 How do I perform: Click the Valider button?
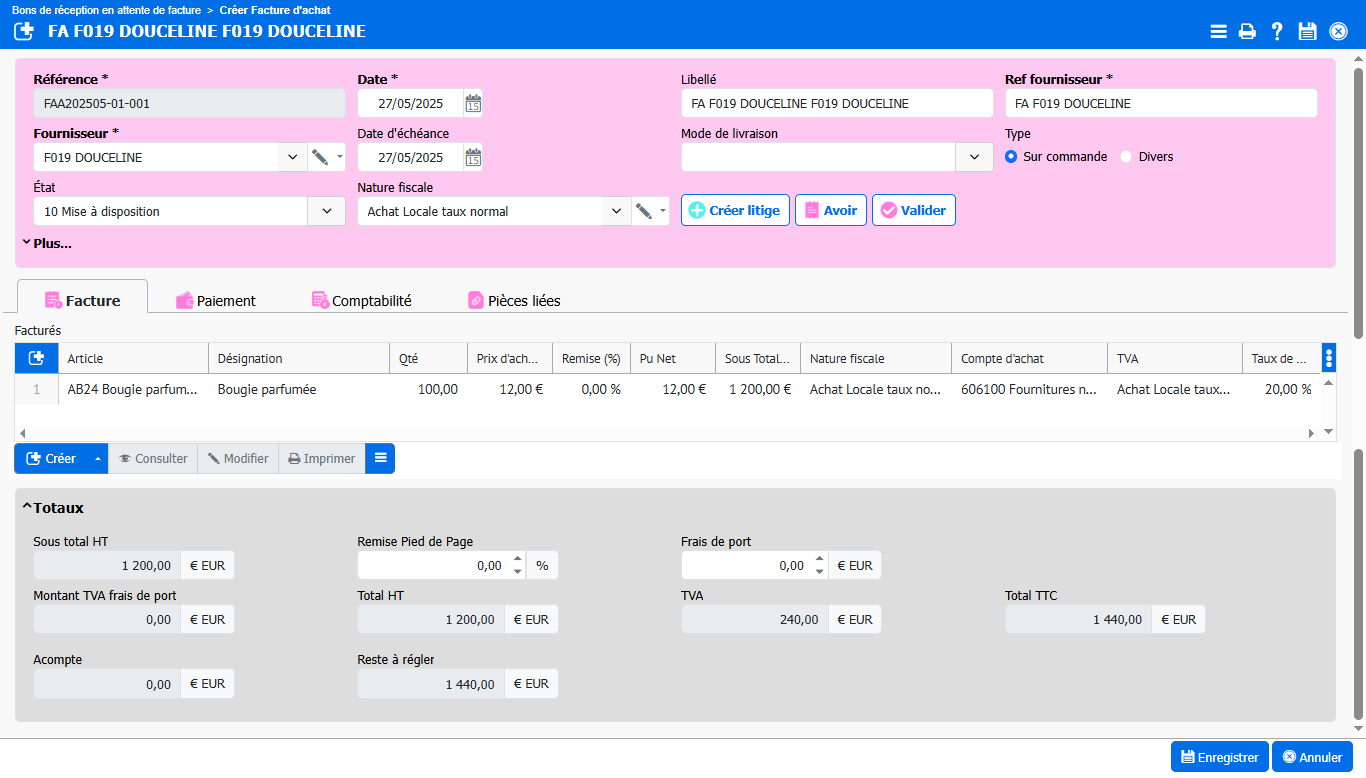[913, 211]
